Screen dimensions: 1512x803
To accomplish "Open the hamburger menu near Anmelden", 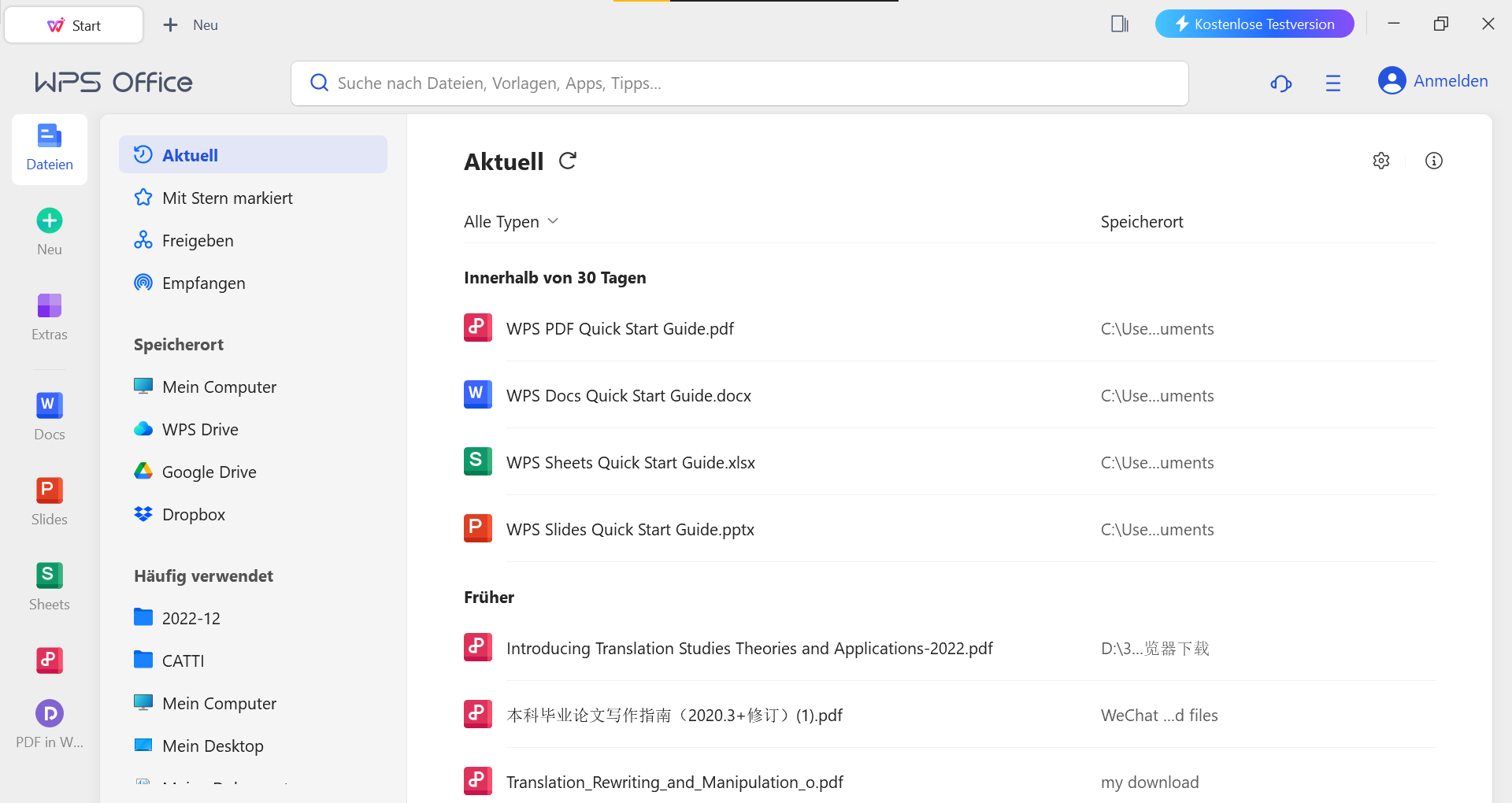I will click(x=1333, y=83).
